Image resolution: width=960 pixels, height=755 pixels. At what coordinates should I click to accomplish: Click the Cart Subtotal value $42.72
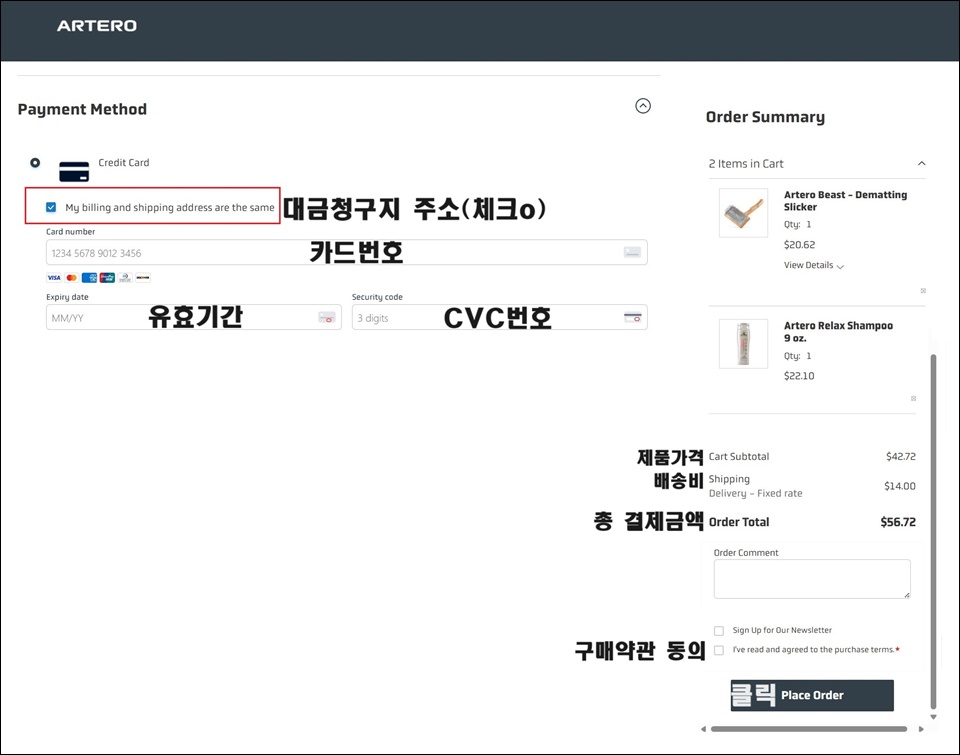(x=901, y=456)
